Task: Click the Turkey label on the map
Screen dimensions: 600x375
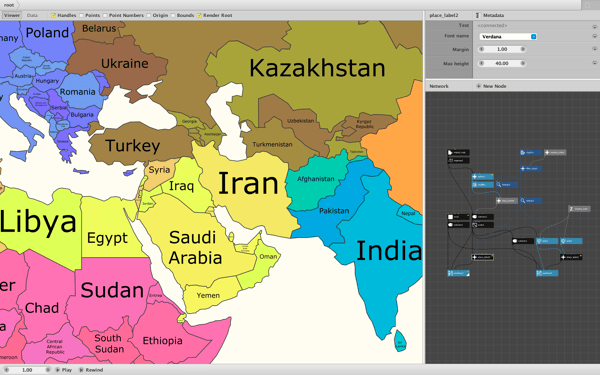Action: 132,146
